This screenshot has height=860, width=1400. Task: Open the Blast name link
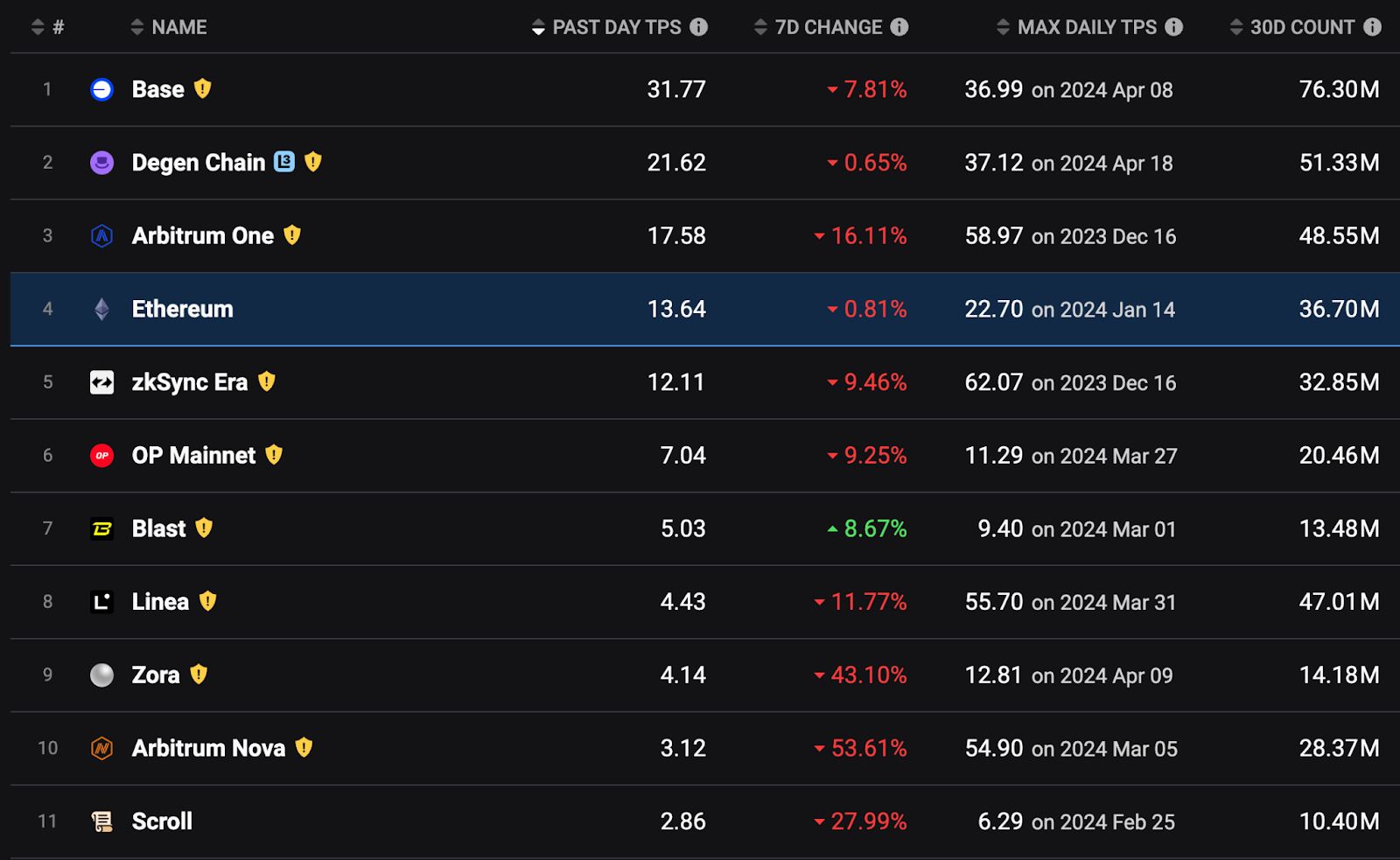coord(159,528)
